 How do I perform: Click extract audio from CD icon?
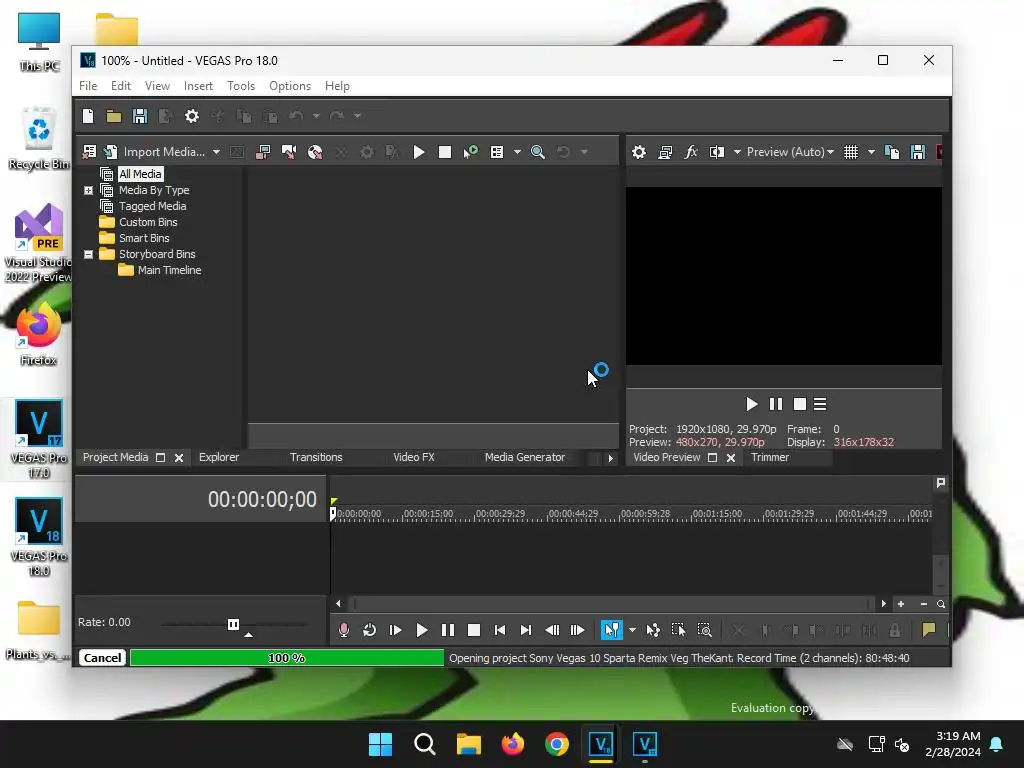coord(315,152)
